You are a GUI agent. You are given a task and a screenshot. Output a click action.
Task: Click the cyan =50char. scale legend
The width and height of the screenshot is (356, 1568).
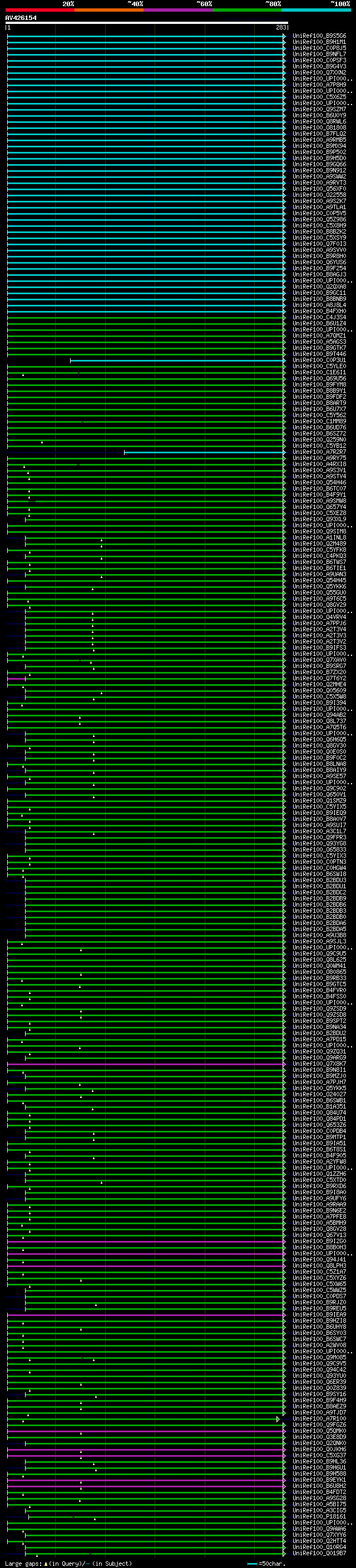[266, 1563]
